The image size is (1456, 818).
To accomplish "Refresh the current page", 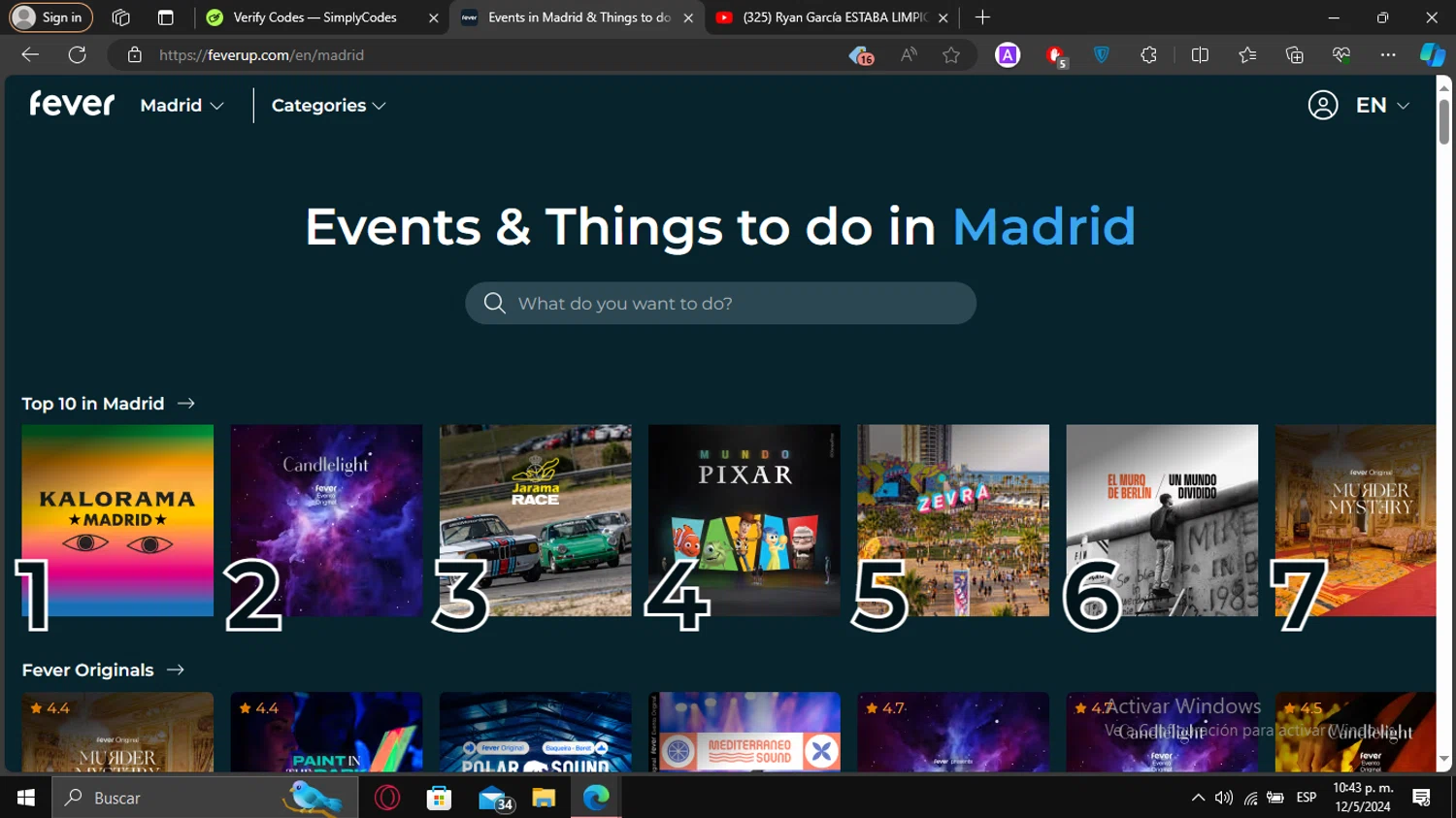I will click(77, 55).
